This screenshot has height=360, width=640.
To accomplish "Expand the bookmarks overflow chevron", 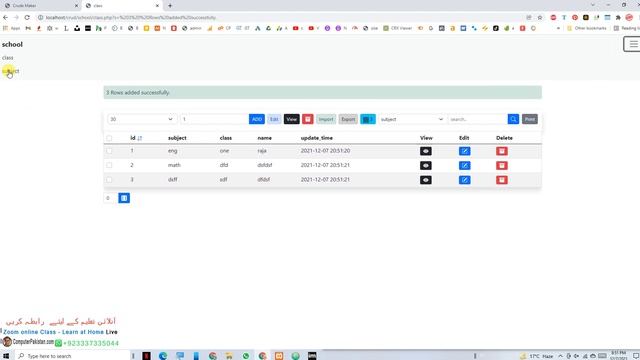I will coord(558,28).
